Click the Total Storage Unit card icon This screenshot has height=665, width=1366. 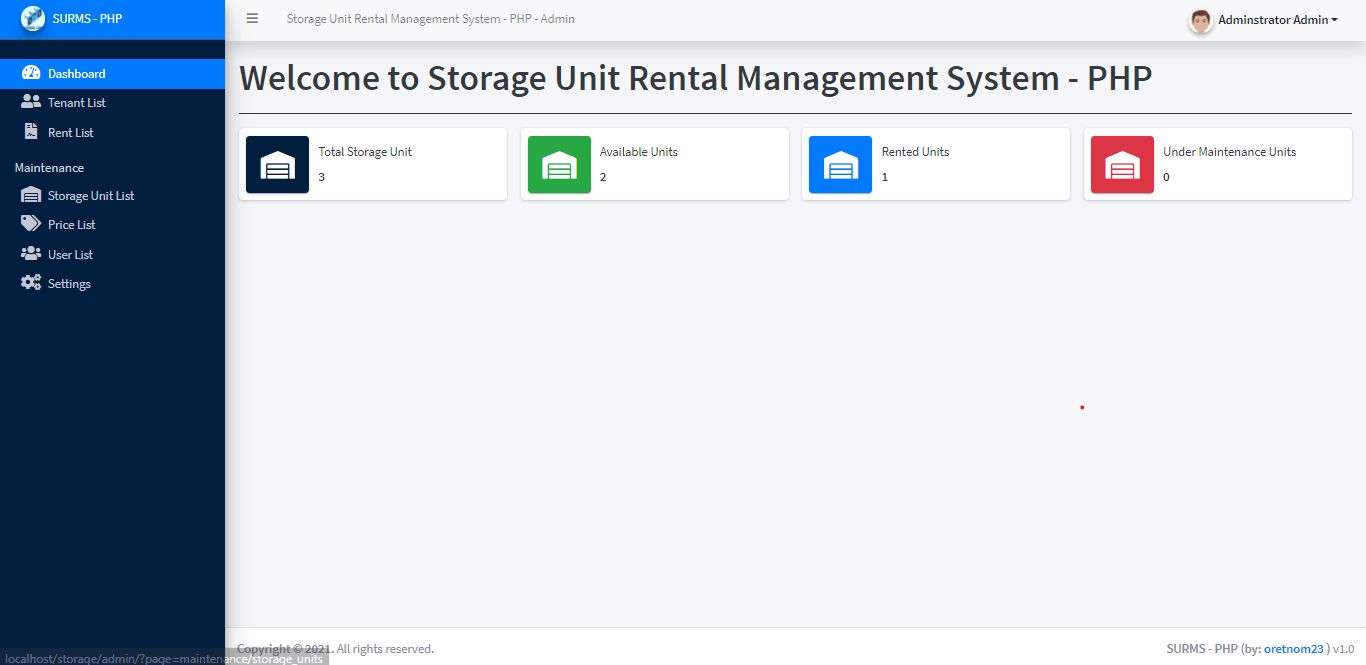pyautogui.click(x=277, y=164)
